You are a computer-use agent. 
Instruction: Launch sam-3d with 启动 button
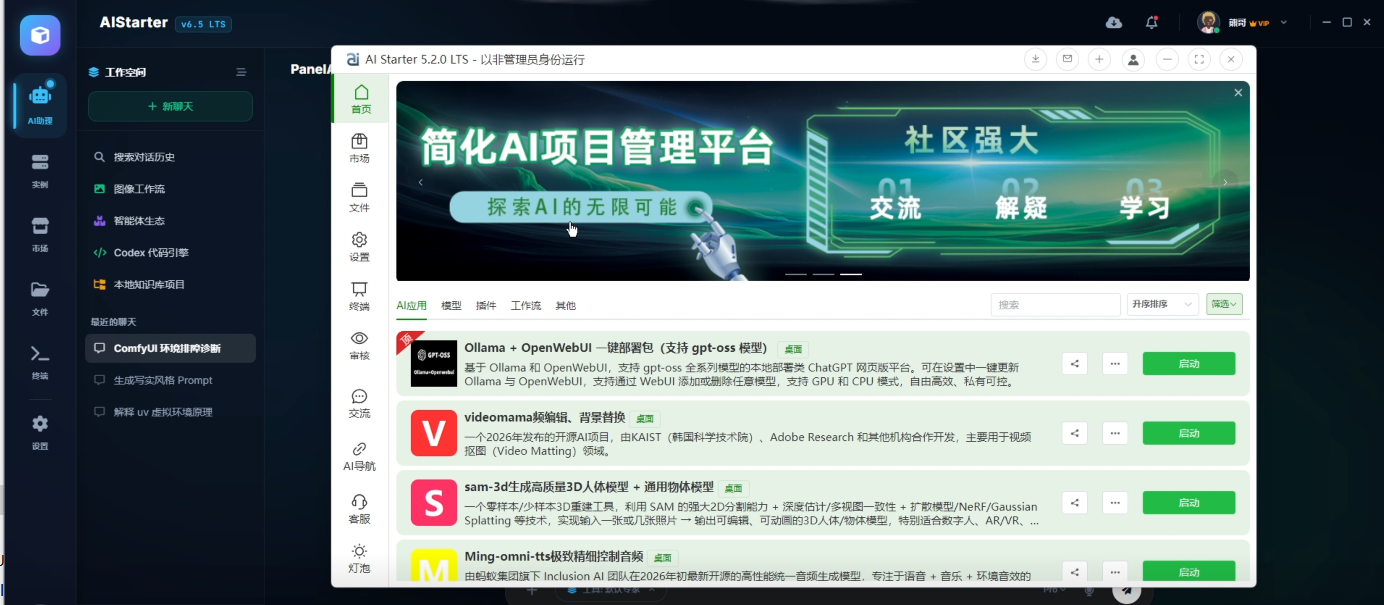click(1189, 502)
